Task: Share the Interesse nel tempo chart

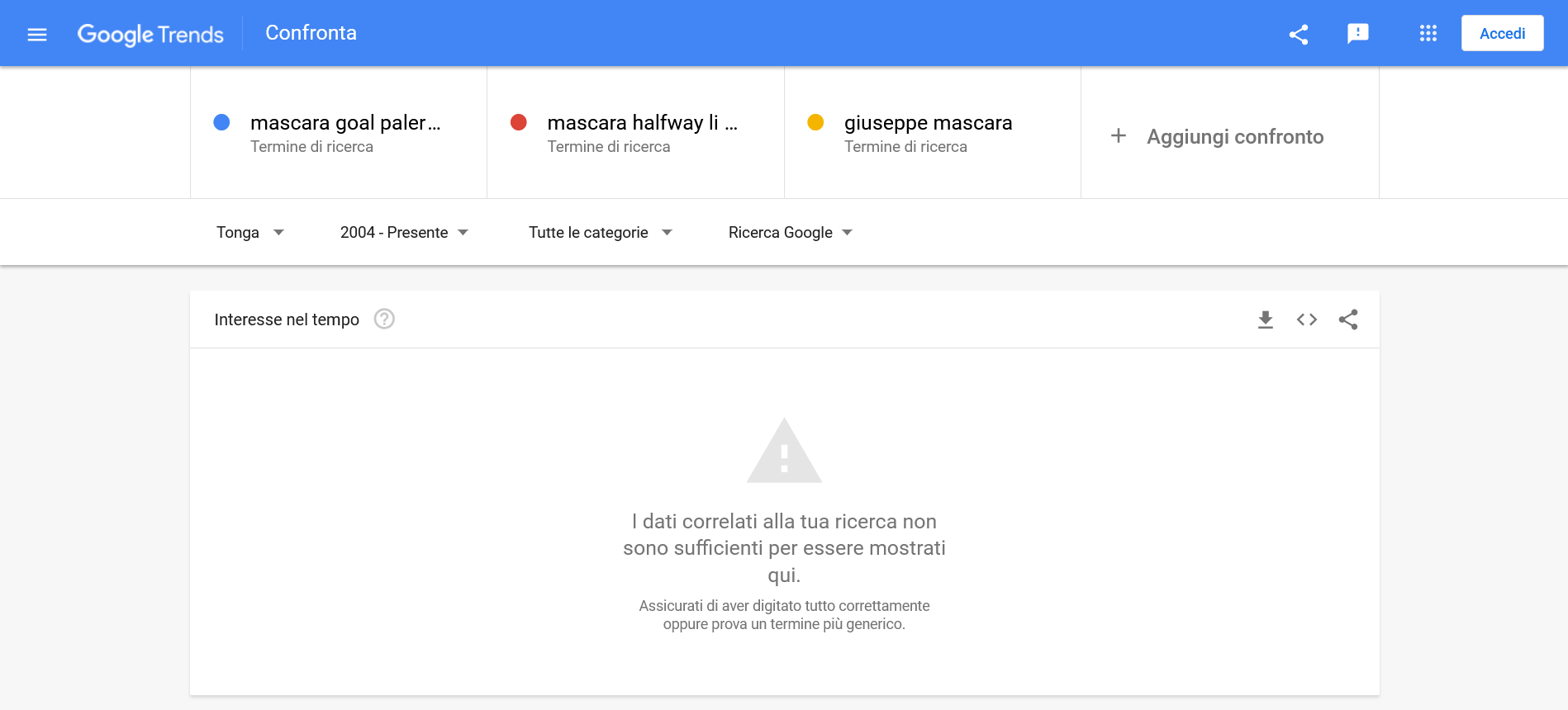Action: (1348, 319)
